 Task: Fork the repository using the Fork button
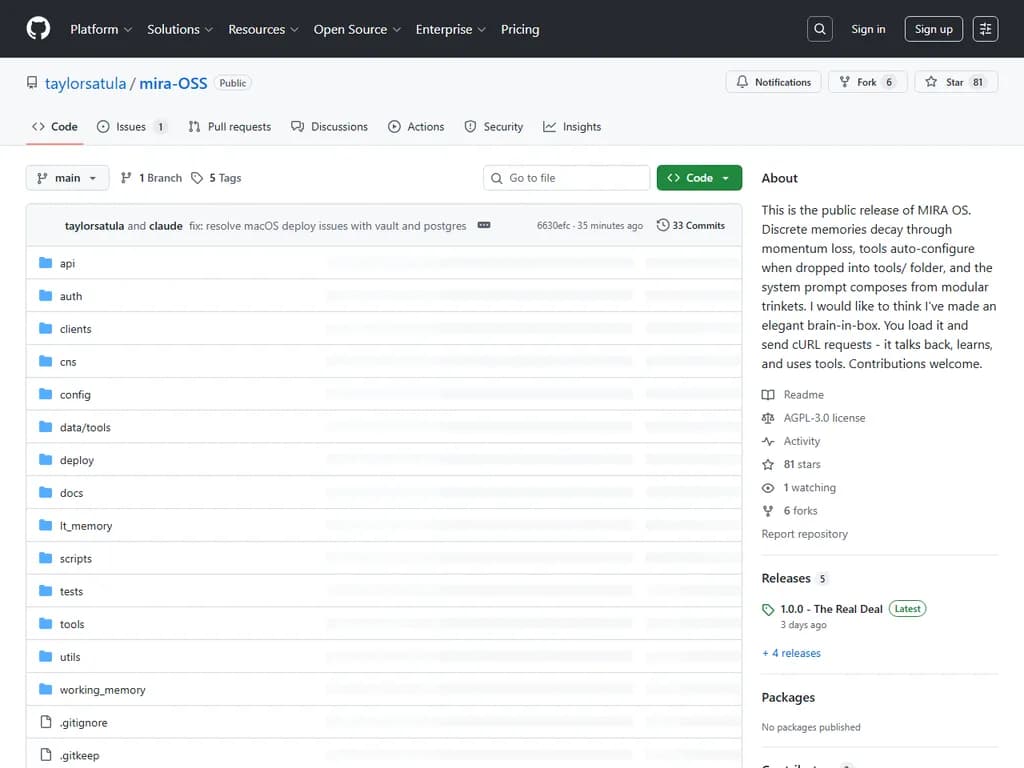tap(866, 82)
